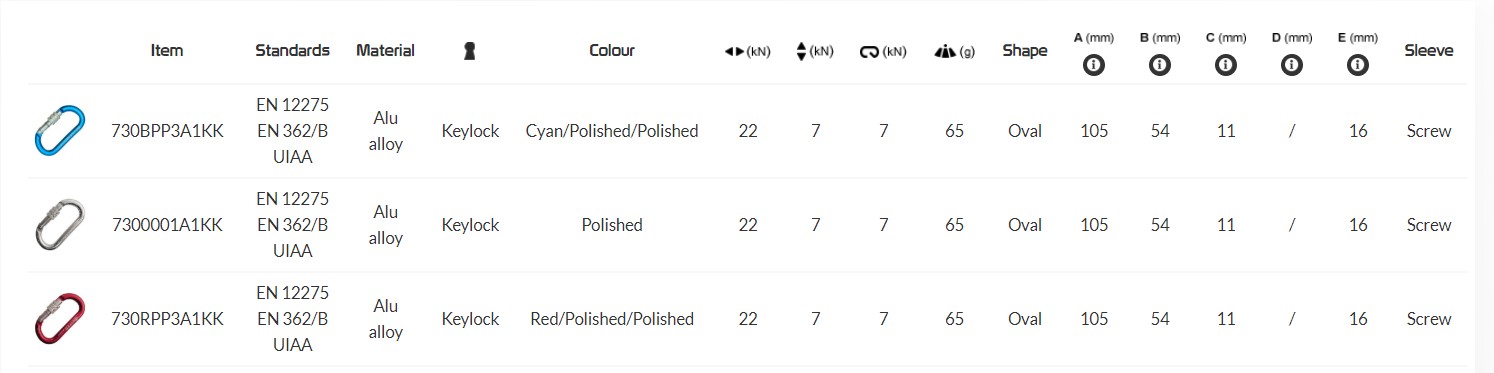This screenshot has height=373, width=1494.
Task: Click the Cyan/Polished/Polished colour cell
Action: (x=612, y=131)
